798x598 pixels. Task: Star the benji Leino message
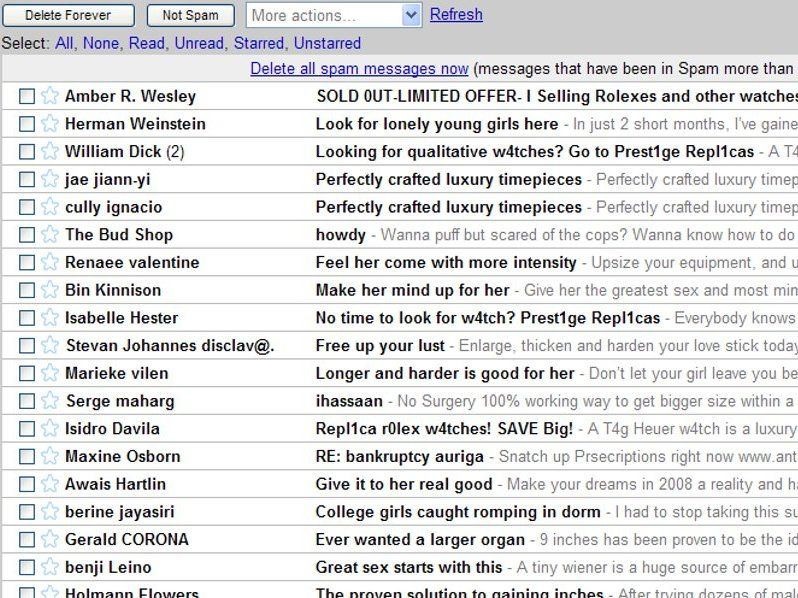[50, 566]
